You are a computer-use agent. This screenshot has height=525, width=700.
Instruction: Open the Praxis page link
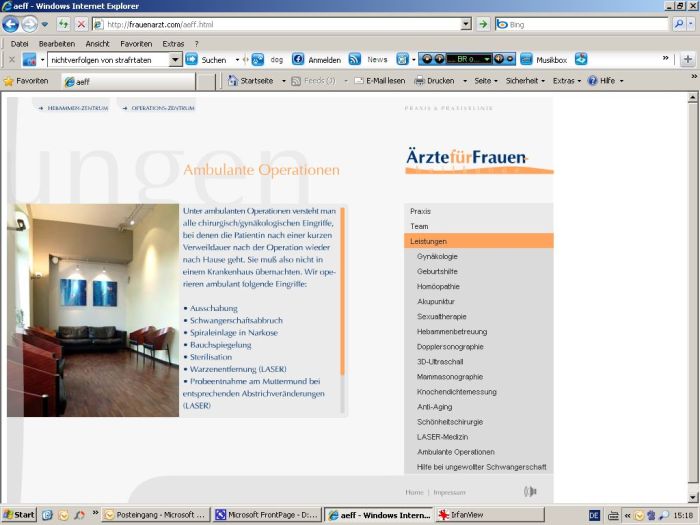pos(420,211)
